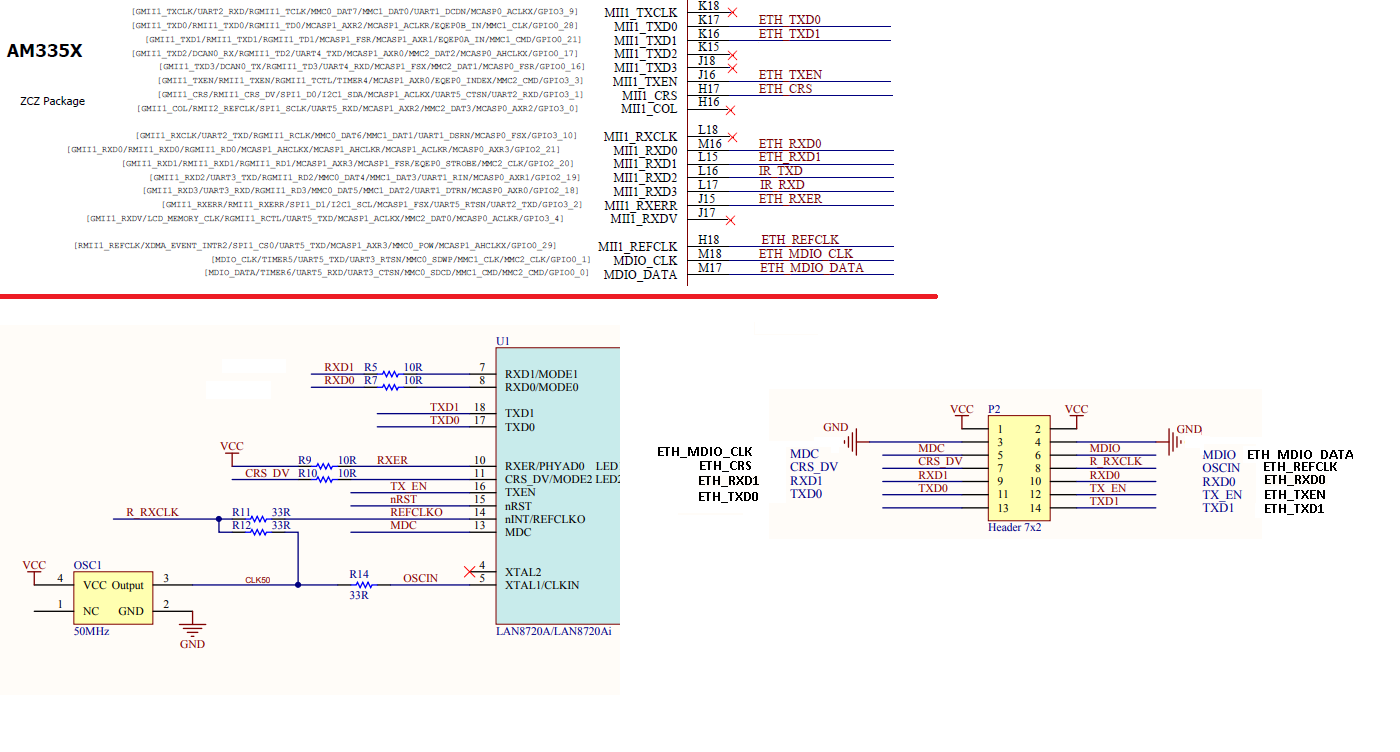1400x752 pixels.
Task: Click the MII1_REFCLK pin name
Action: click(637, 247)
